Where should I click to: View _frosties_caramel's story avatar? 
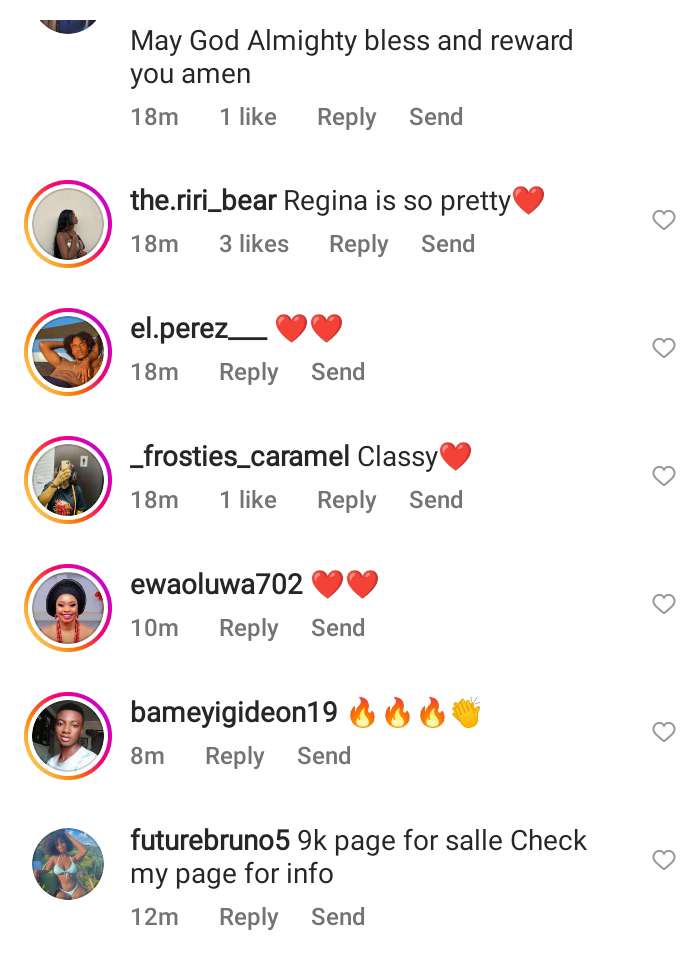coord(68,479)
